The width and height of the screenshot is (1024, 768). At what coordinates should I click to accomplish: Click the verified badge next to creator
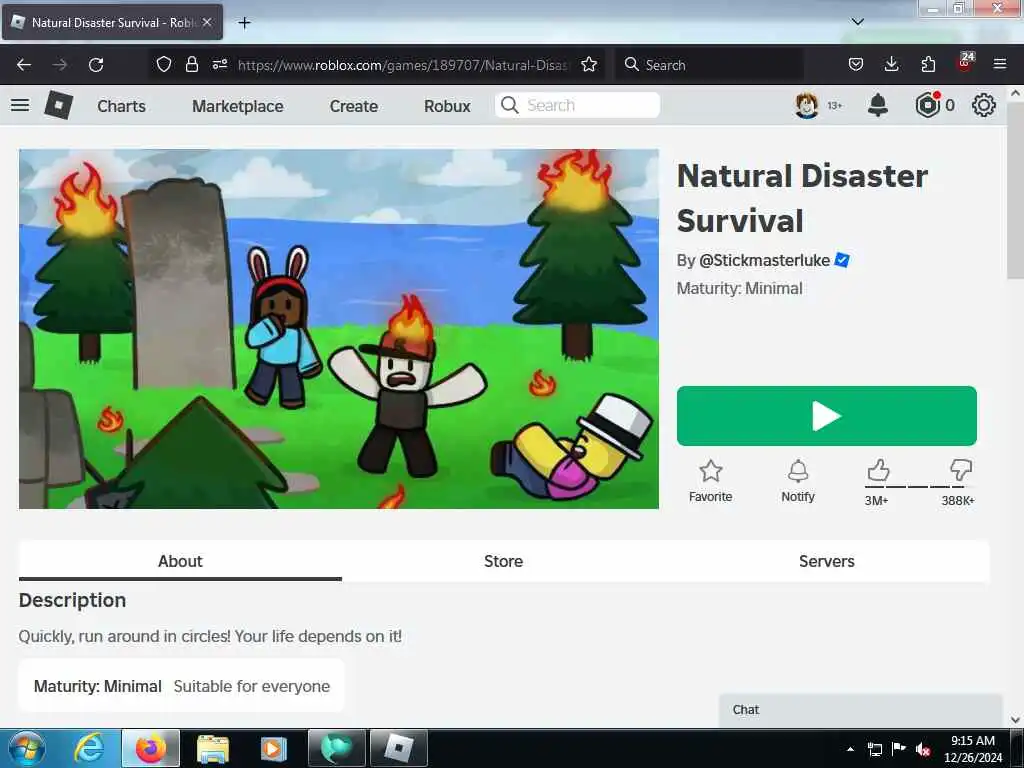click(842, 260)
